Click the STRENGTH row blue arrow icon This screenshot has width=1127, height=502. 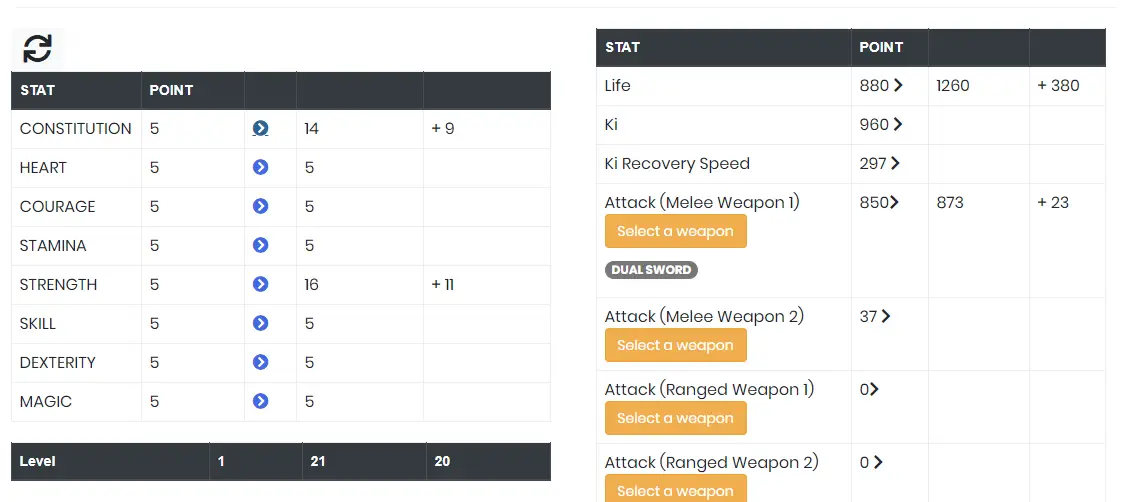click(x=260, y=284)
